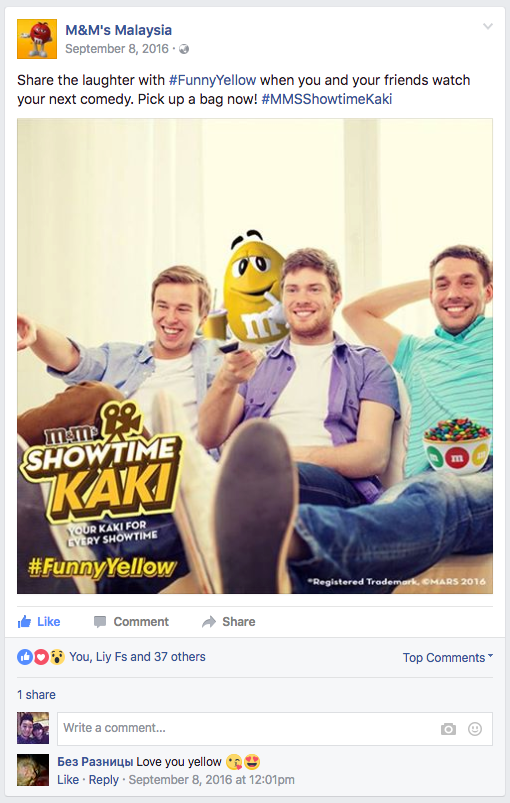Toggle the Like thumbs-up button
510x803 pixels.
coord(39,622)
